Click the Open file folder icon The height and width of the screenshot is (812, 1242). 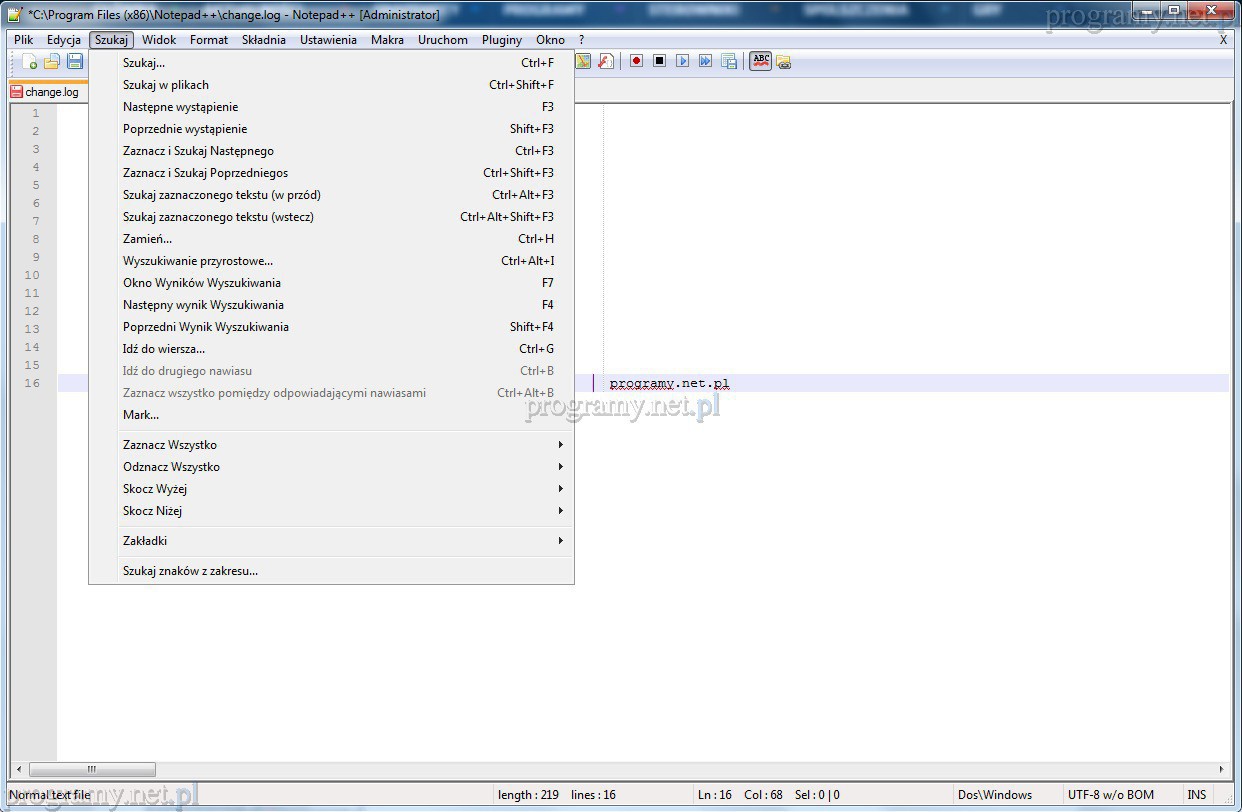(x=52, y=62)
